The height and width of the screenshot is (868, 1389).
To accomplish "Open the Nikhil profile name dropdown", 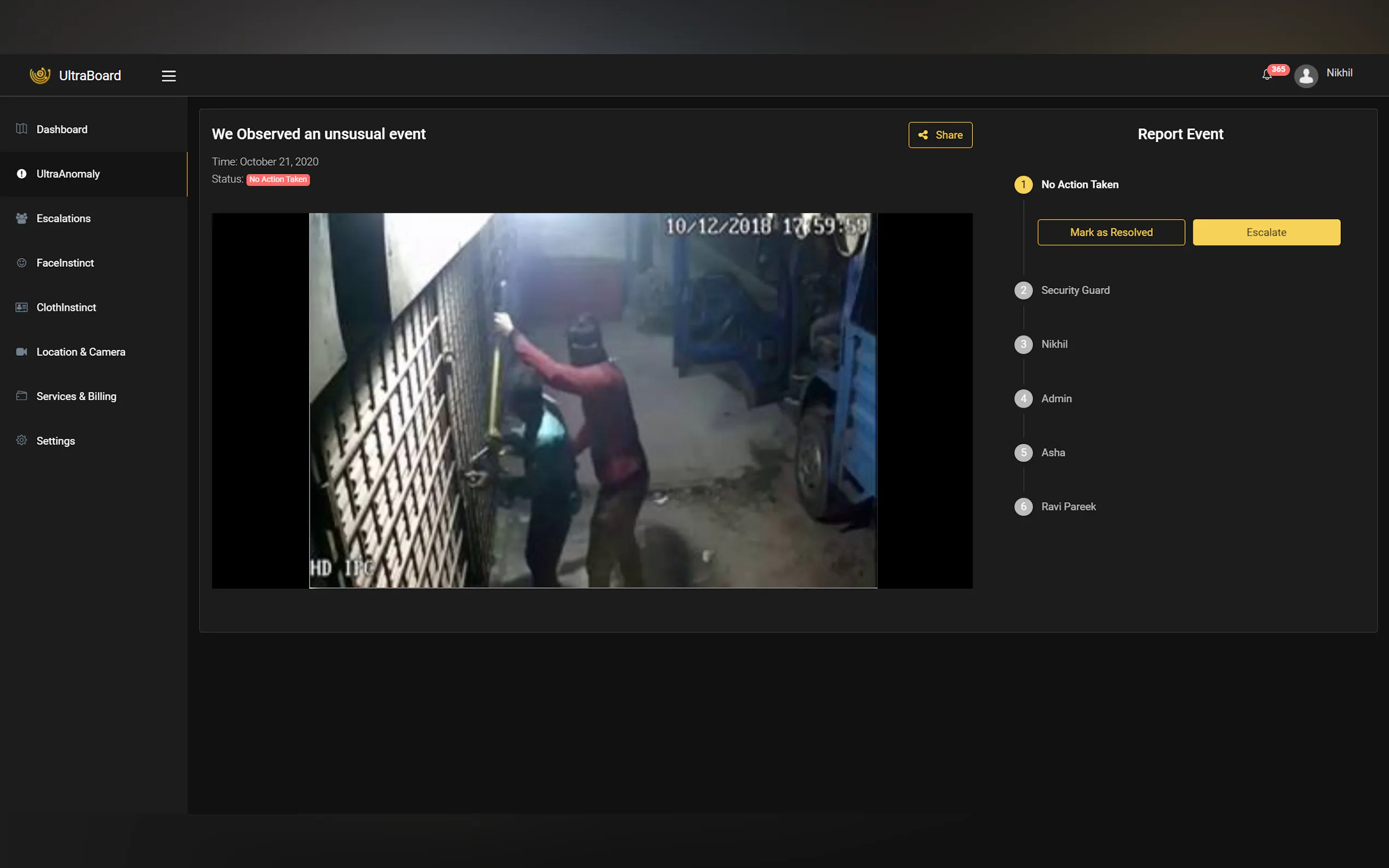I will point(1339,73).
